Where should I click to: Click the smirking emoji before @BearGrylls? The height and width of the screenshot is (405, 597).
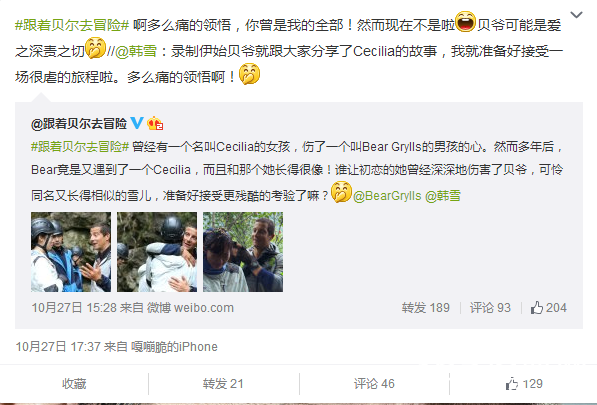(x=341, y=192)
